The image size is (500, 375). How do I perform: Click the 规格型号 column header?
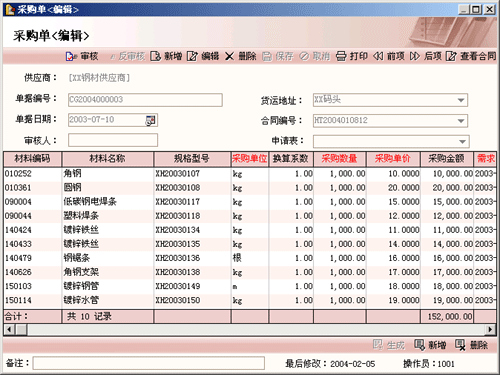click(x=192, y=159)
